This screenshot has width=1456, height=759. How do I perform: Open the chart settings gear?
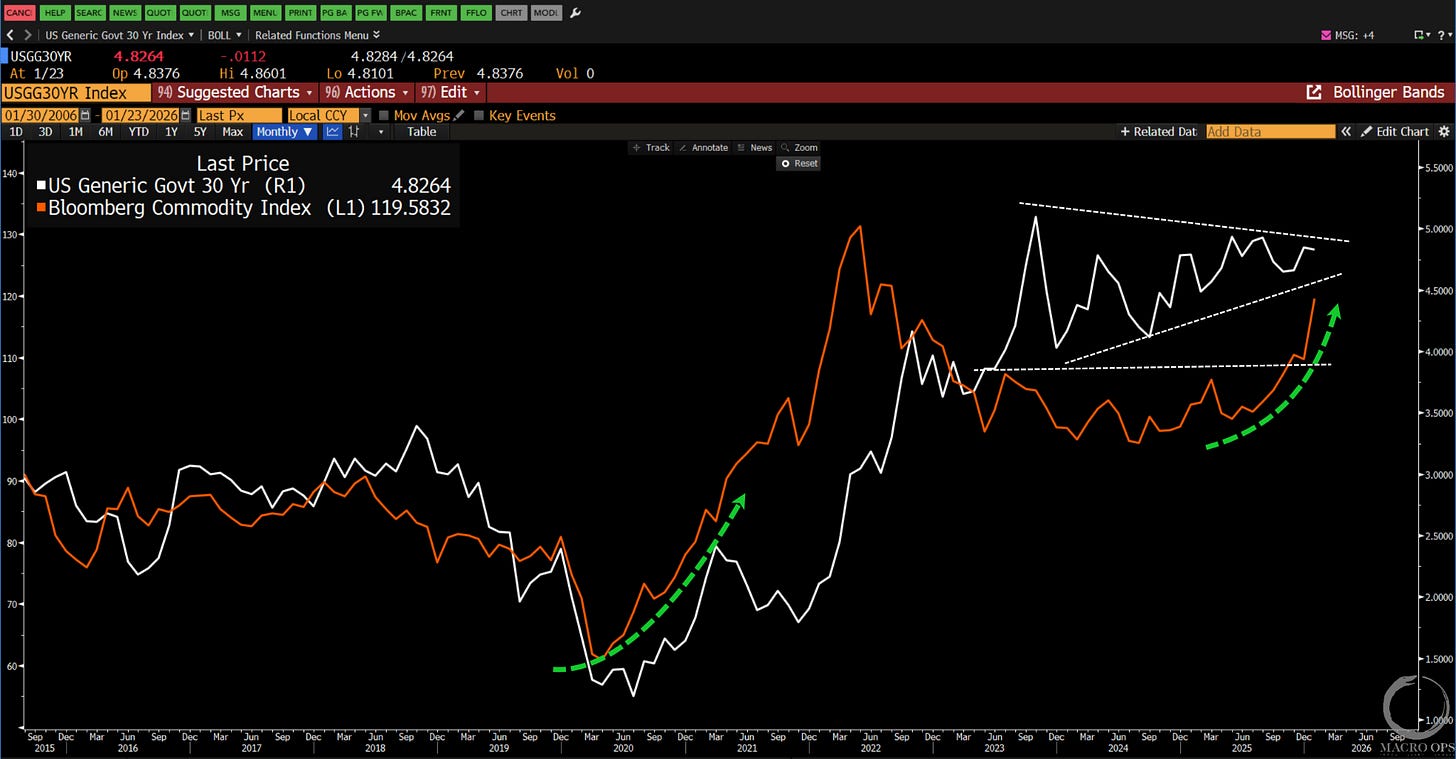click(x=1443, y=131)
